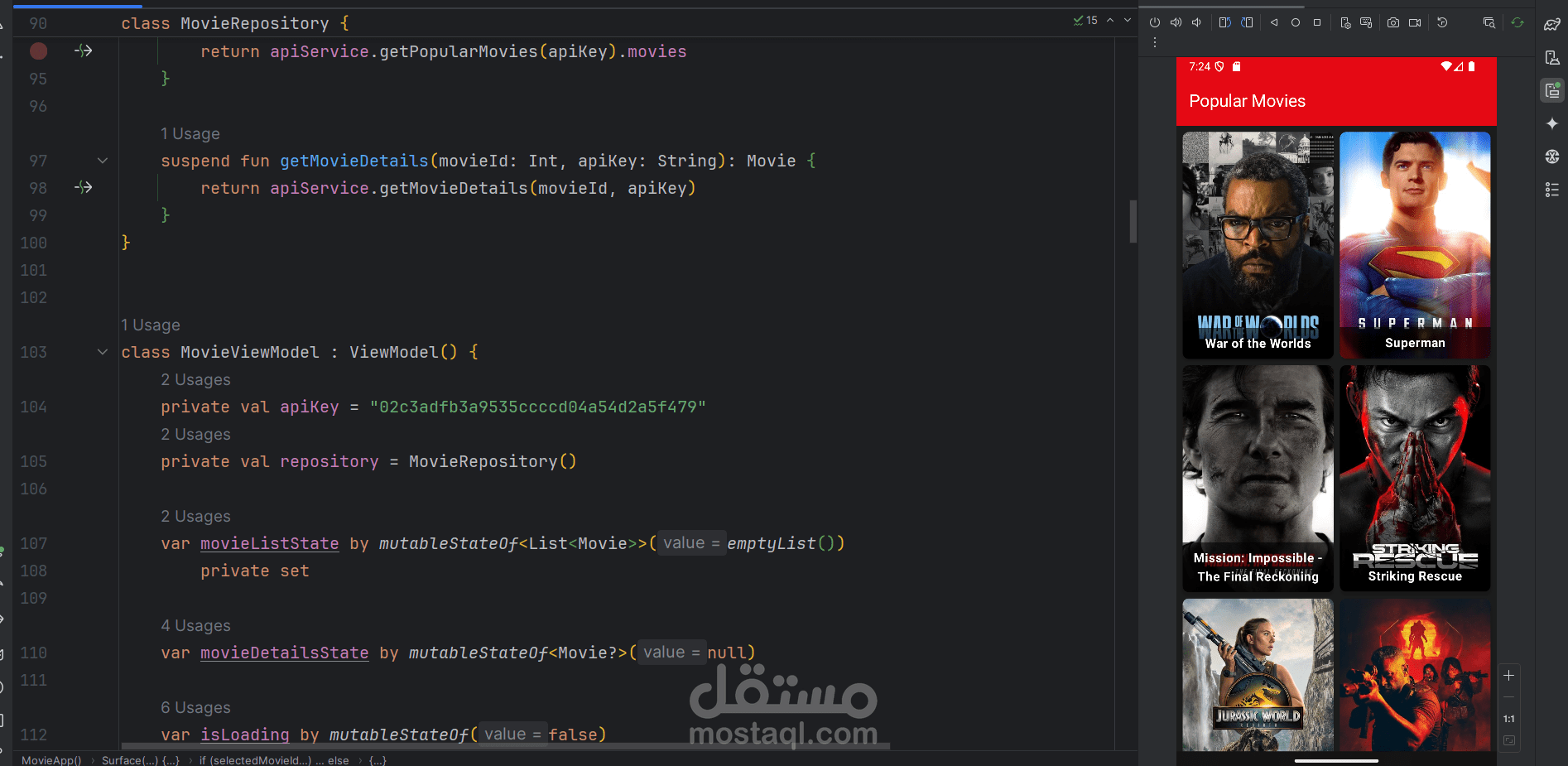Click the editor horizontal scrollbar
The height and width of the screenshot is (766, 1568).
click(x=505, y=746)
